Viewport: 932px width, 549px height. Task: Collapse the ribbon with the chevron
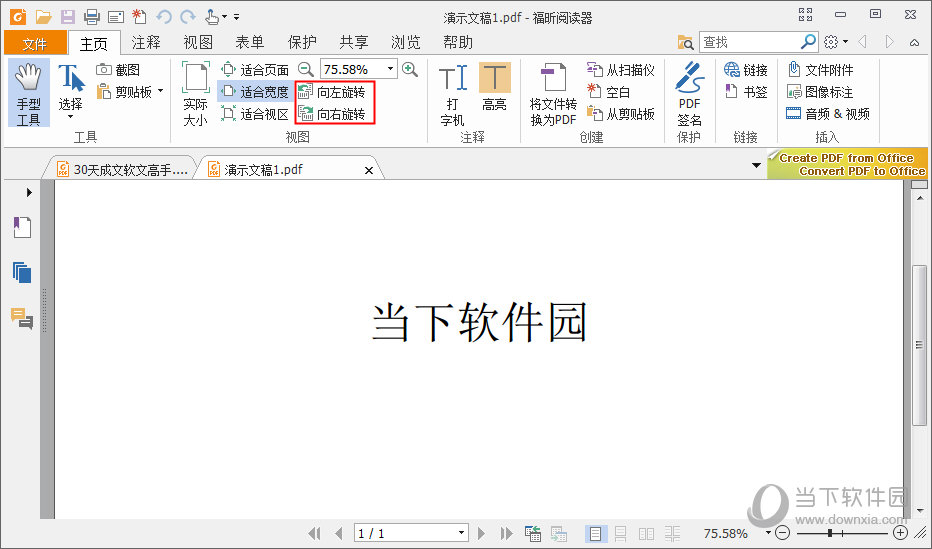pyautogui.click(x=915, y=42)
